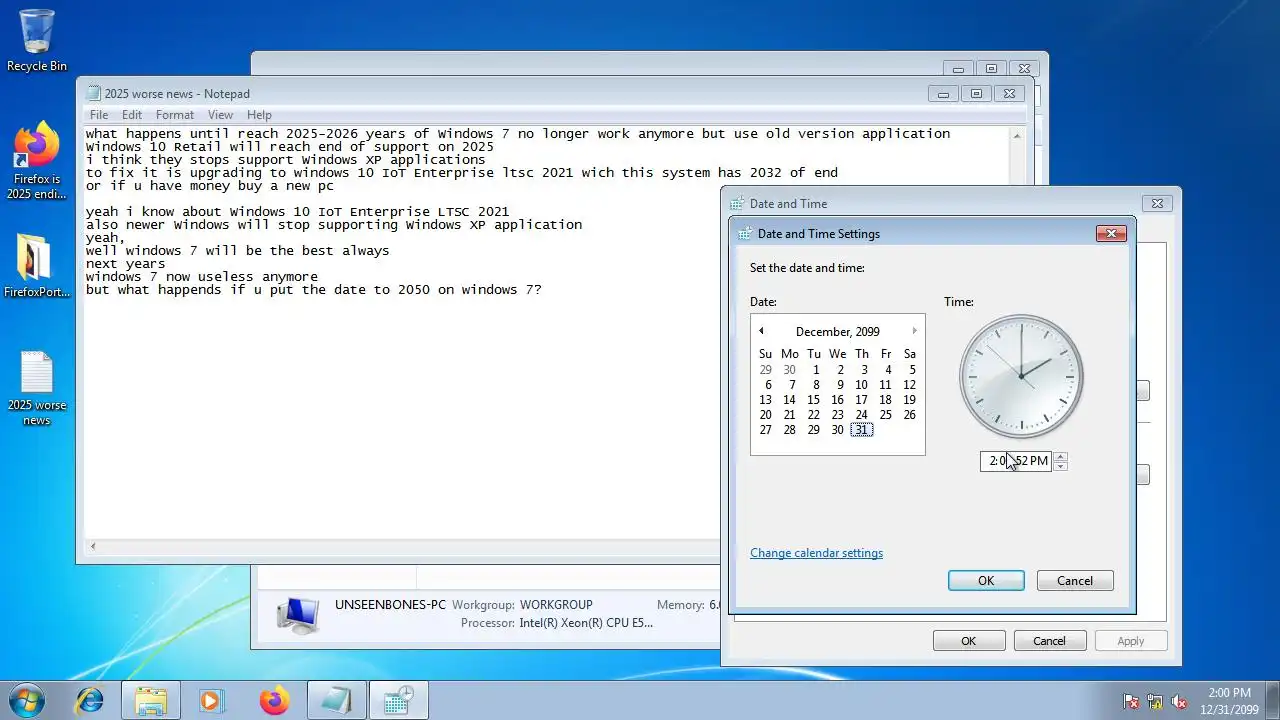Click the December, 2099 calendar header
1280x720 pixels.
pos(838,332)
